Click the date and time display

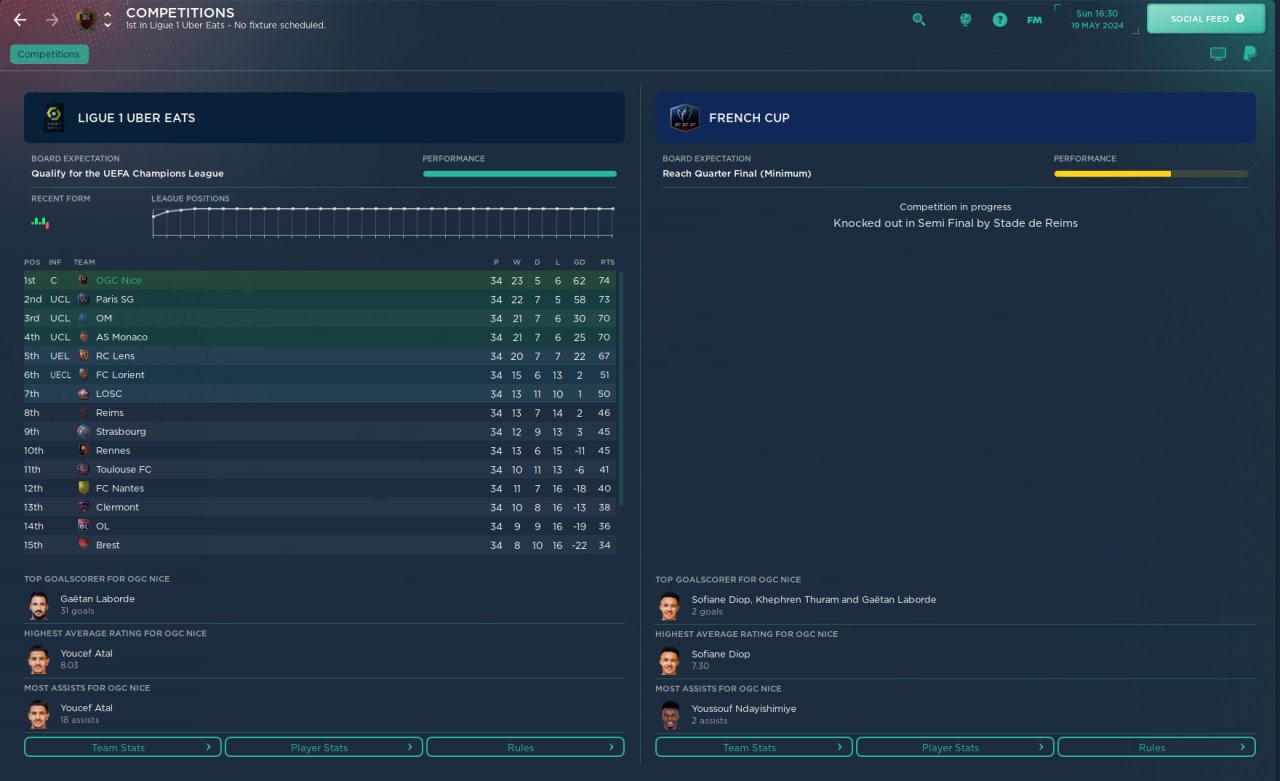click(1096, 19)
